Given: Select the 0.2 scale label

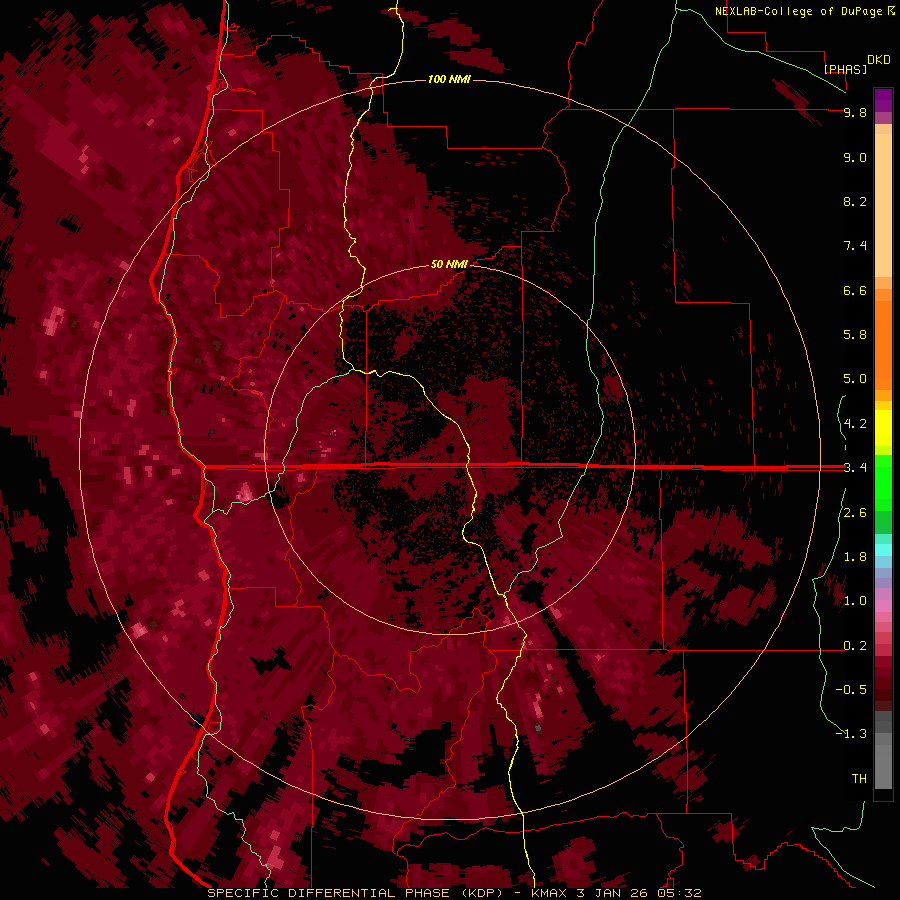Looking at the screenshot, I should [x=855, y=646].
